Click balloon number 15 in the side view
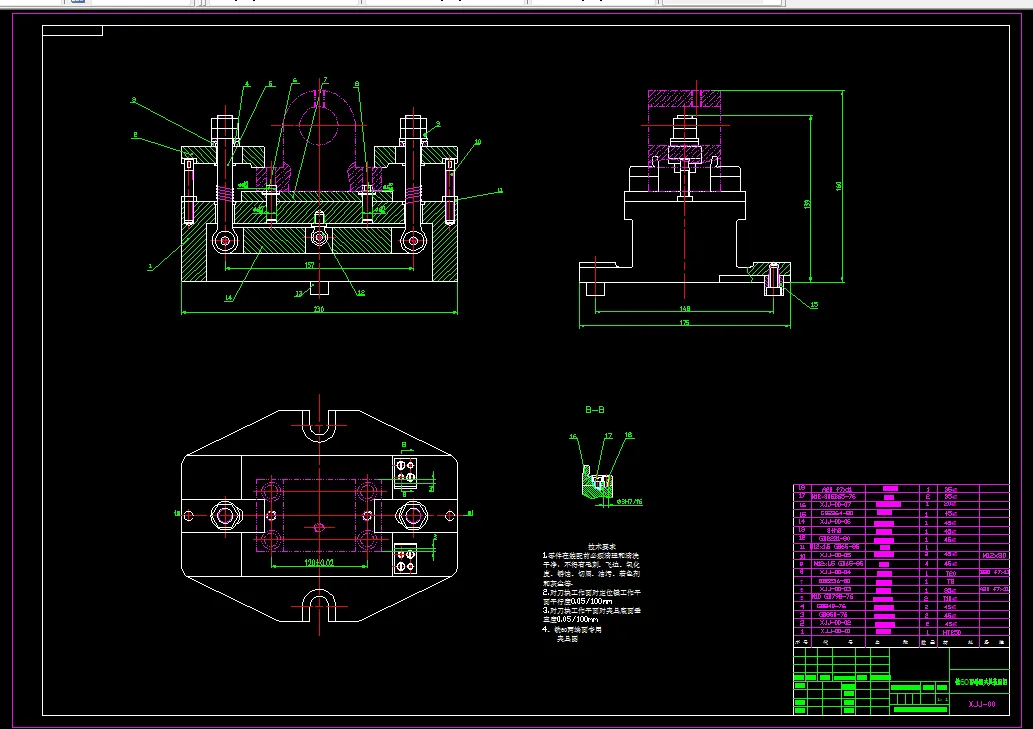The height and width of the screenshot is (729, 1033). [814, 305]
